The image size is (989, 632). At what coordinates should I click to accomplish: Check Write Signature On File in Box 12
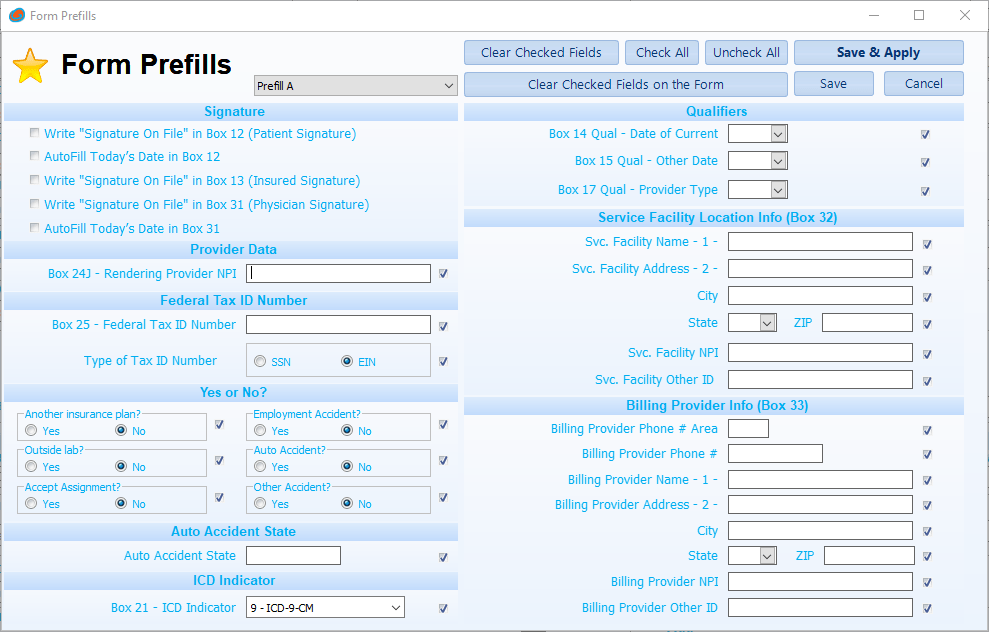34,132
